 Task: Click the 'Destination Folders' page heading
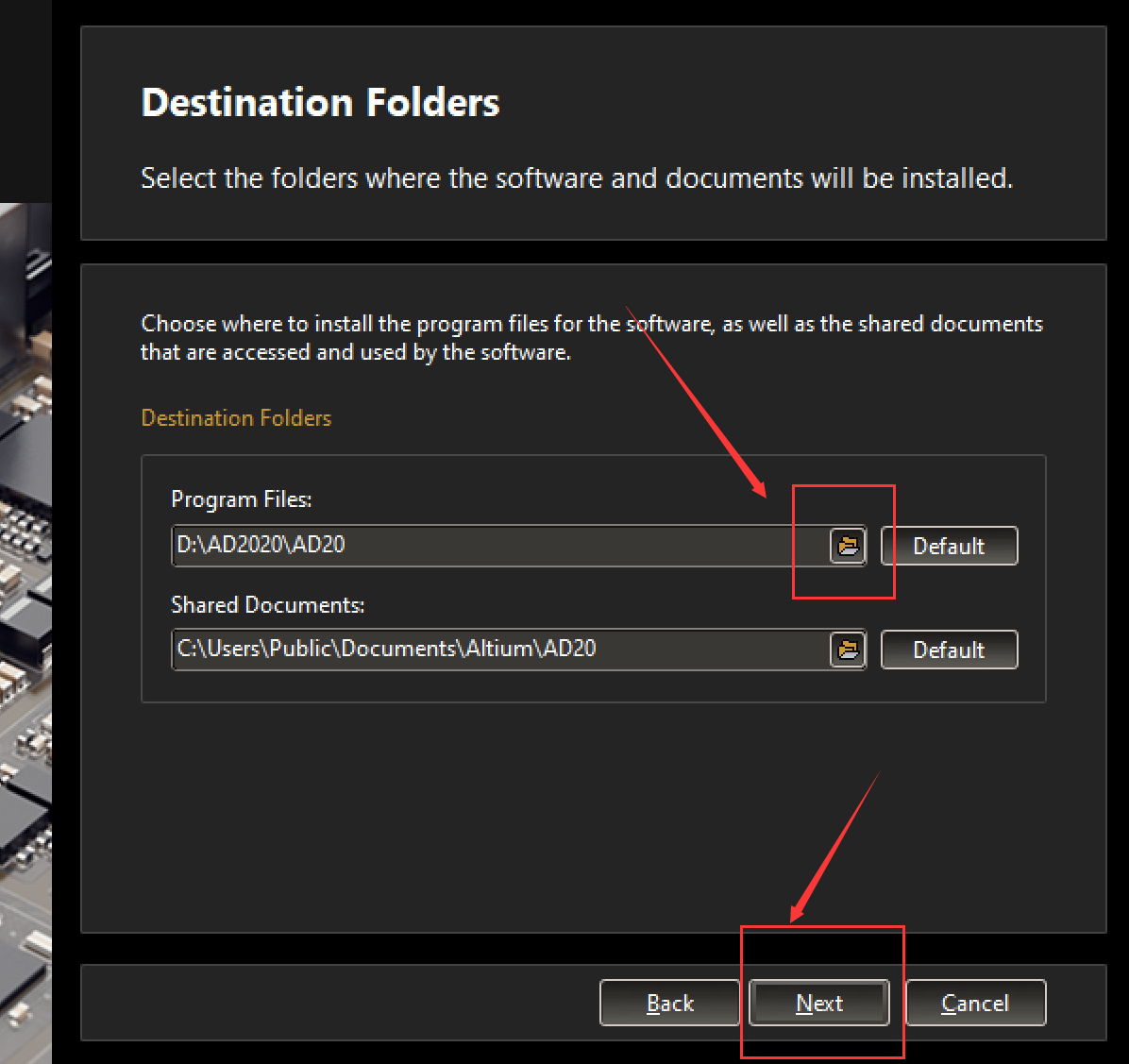(x=320, y=102)
